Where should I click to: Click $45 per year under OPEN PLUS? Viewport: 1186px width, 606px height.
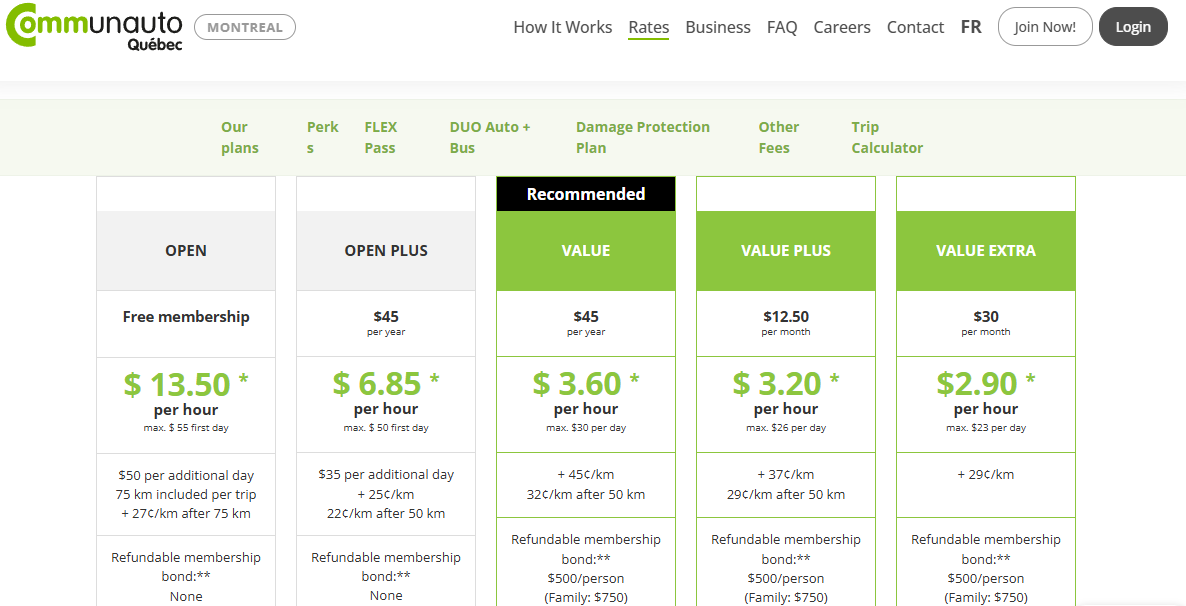386,322
